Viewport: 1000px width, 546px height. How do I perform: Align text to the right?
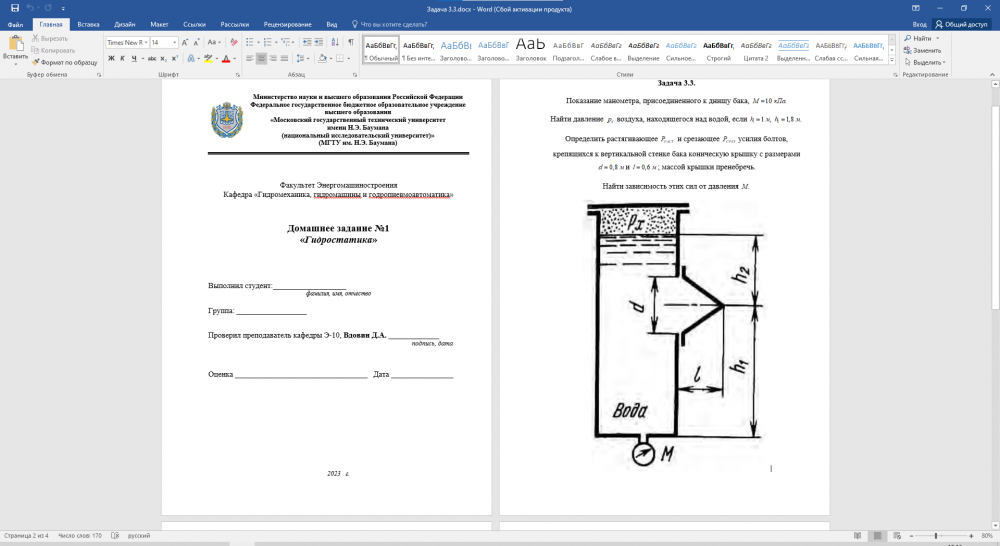point(273,59)
